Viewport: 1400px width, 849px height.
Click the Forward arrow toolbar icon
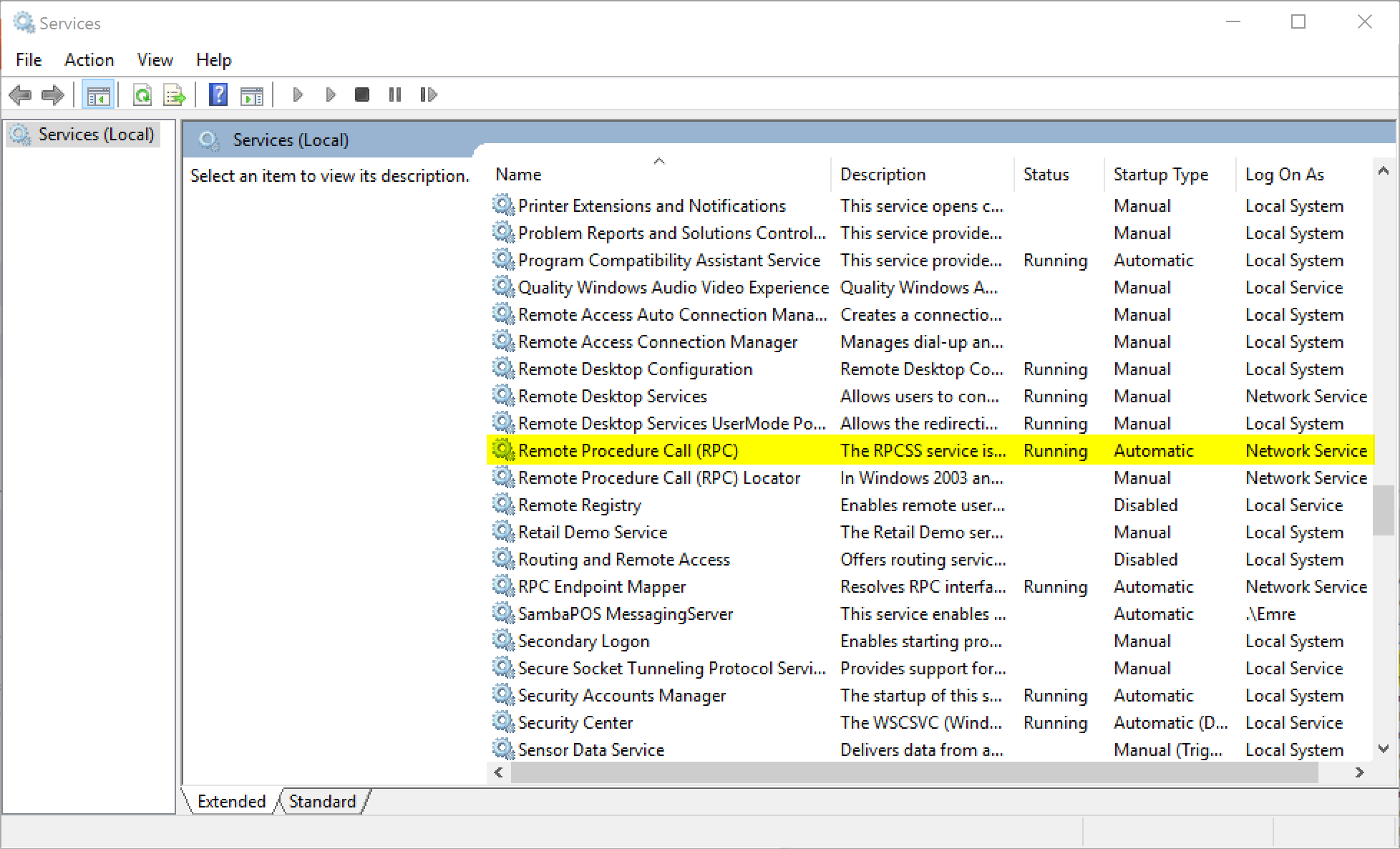click(x=53, y=94)
